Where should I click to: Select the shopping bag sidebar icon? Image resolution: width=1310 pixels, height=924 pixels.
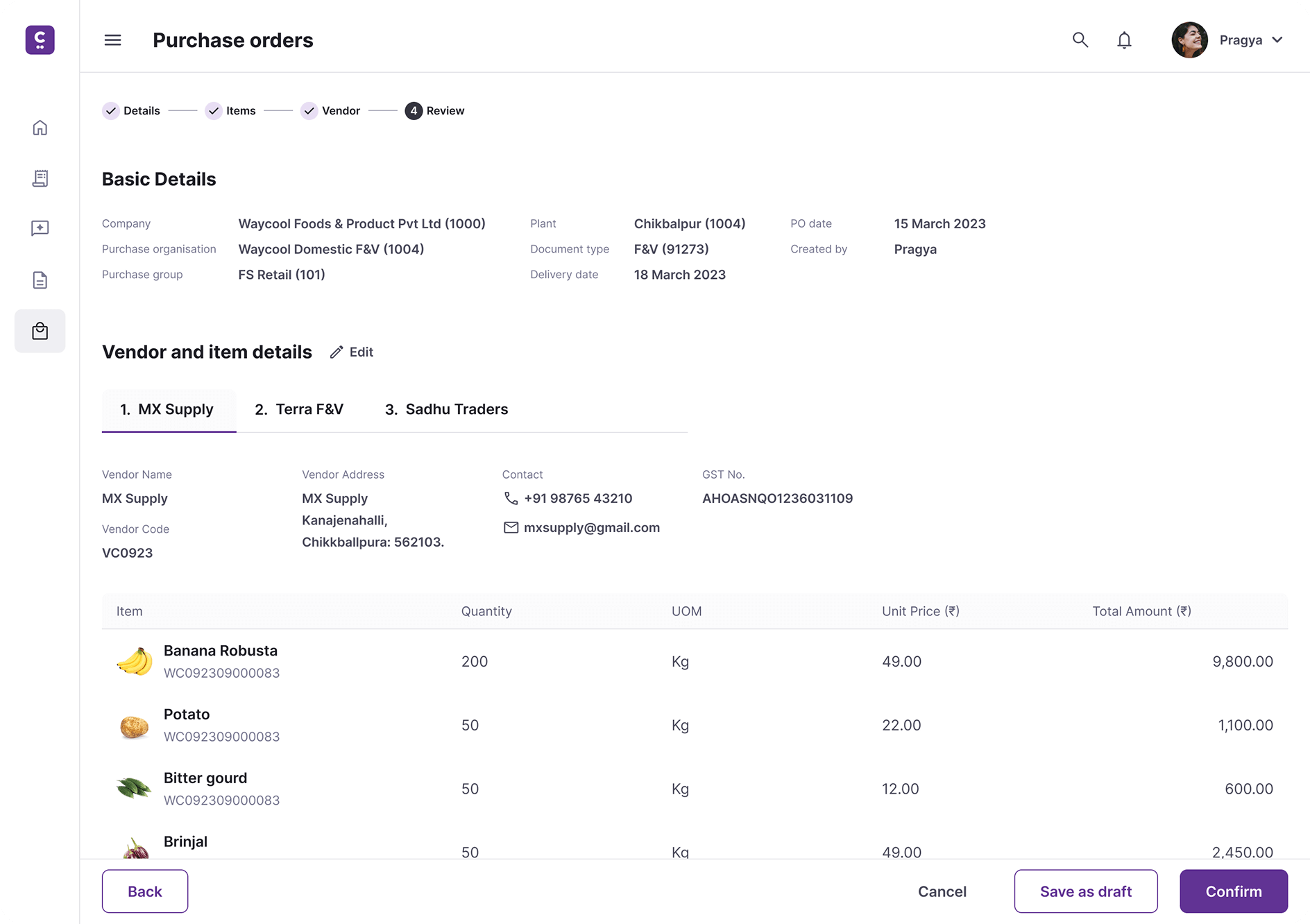coord(40,331)
